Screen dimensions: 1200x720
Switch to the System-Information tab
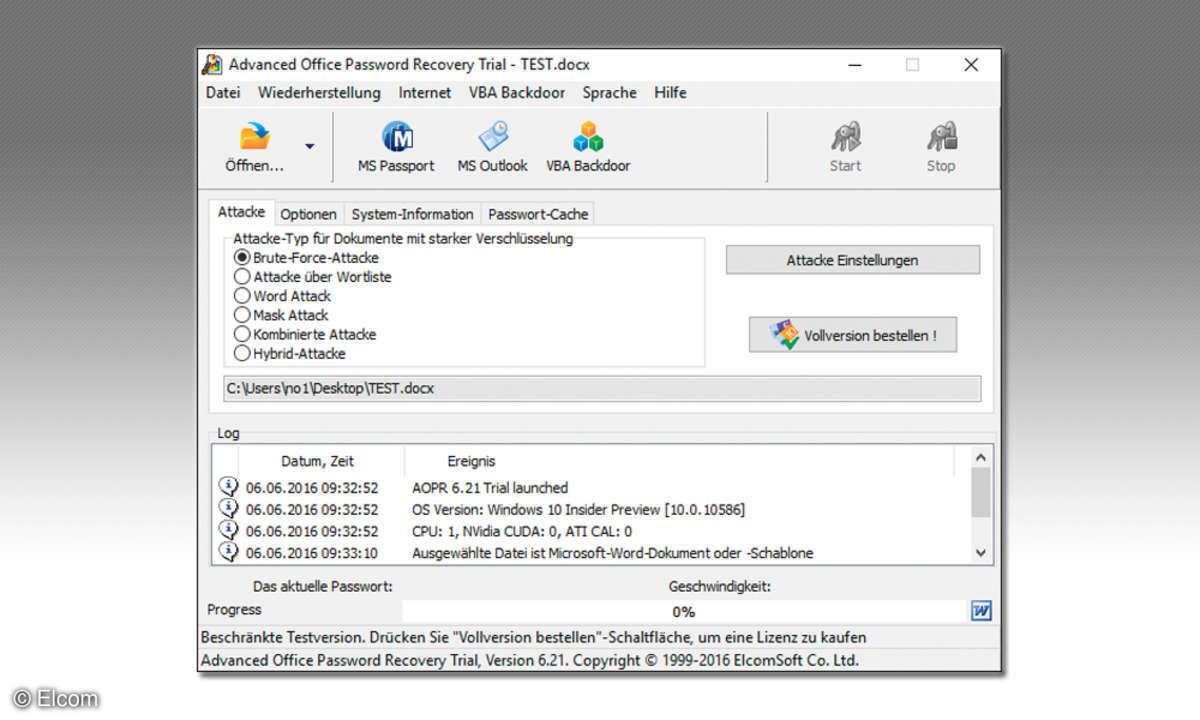(412, 214)
